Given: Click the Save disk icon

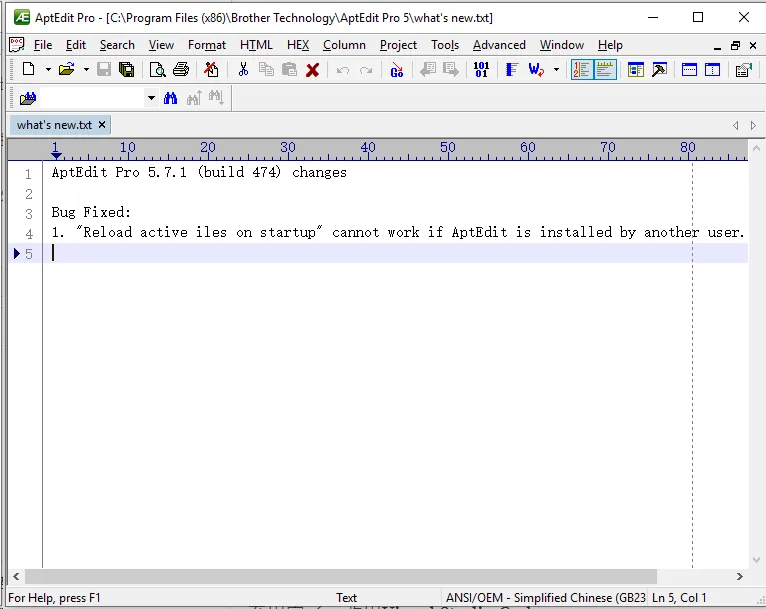Looking at the screenshot, I should click(104, 69).
